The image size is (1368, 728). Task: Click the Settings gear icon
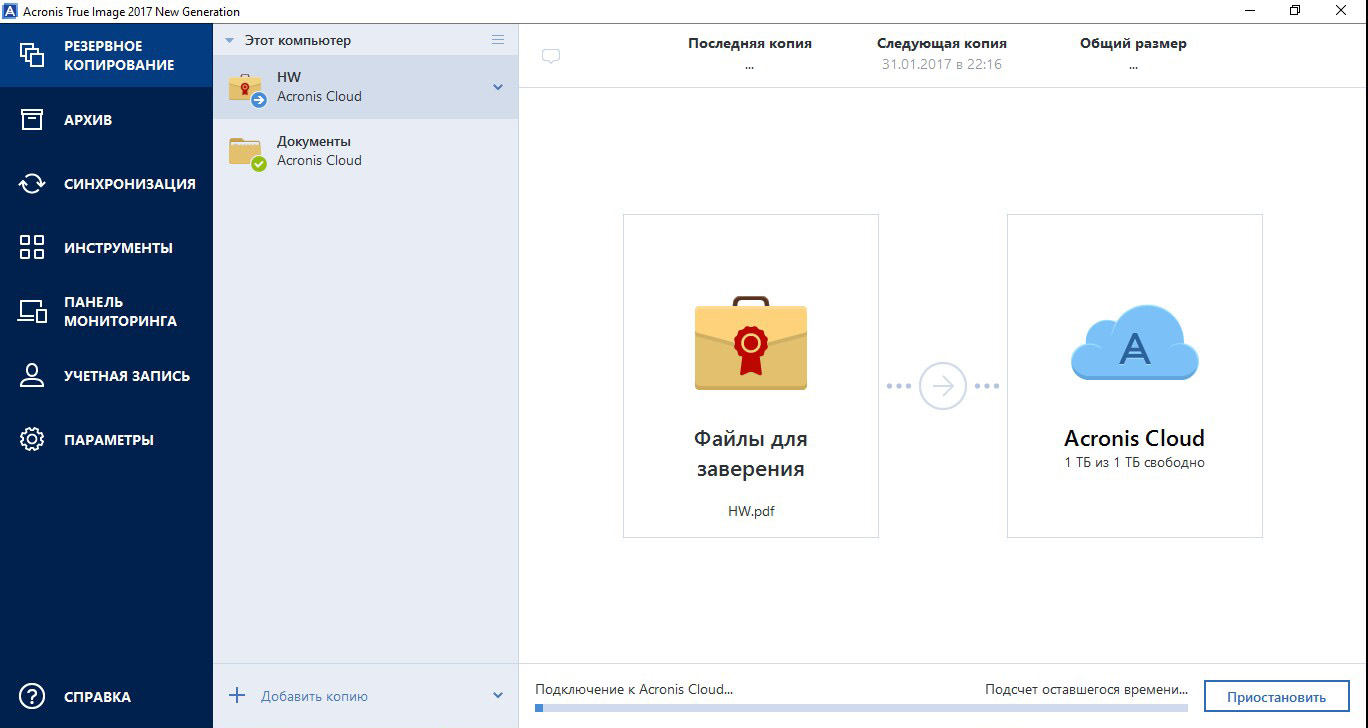tap(32, 439)
